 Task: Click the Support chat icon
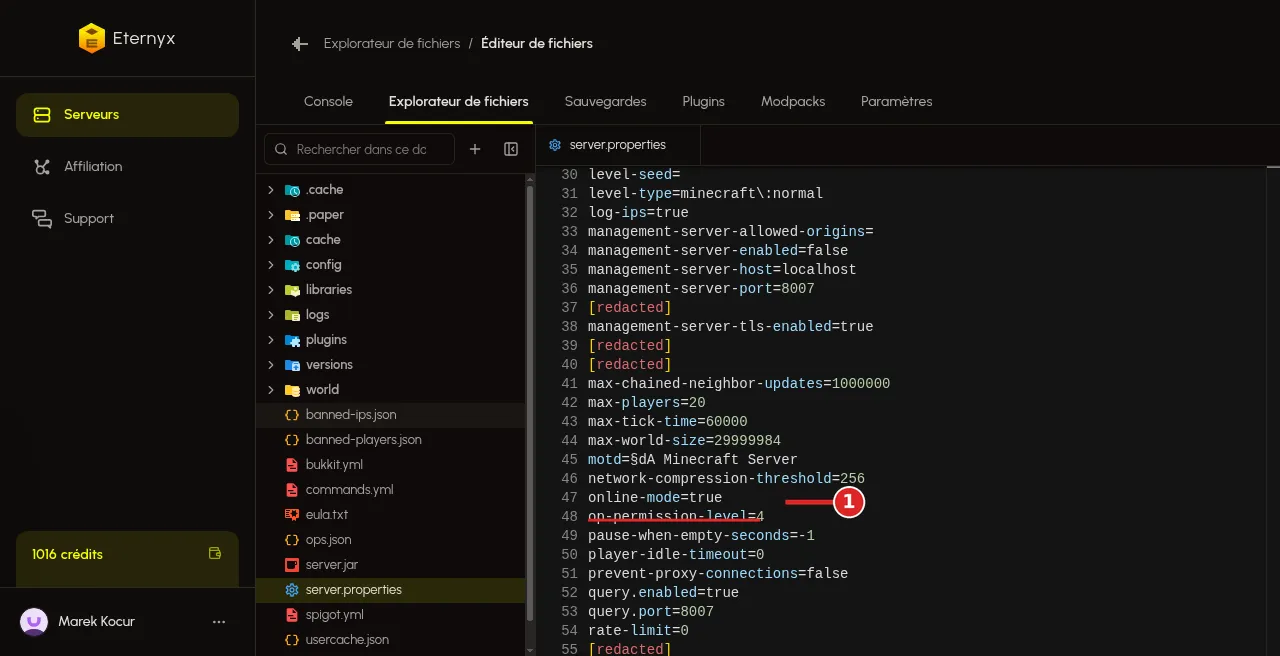click(42, 219)
